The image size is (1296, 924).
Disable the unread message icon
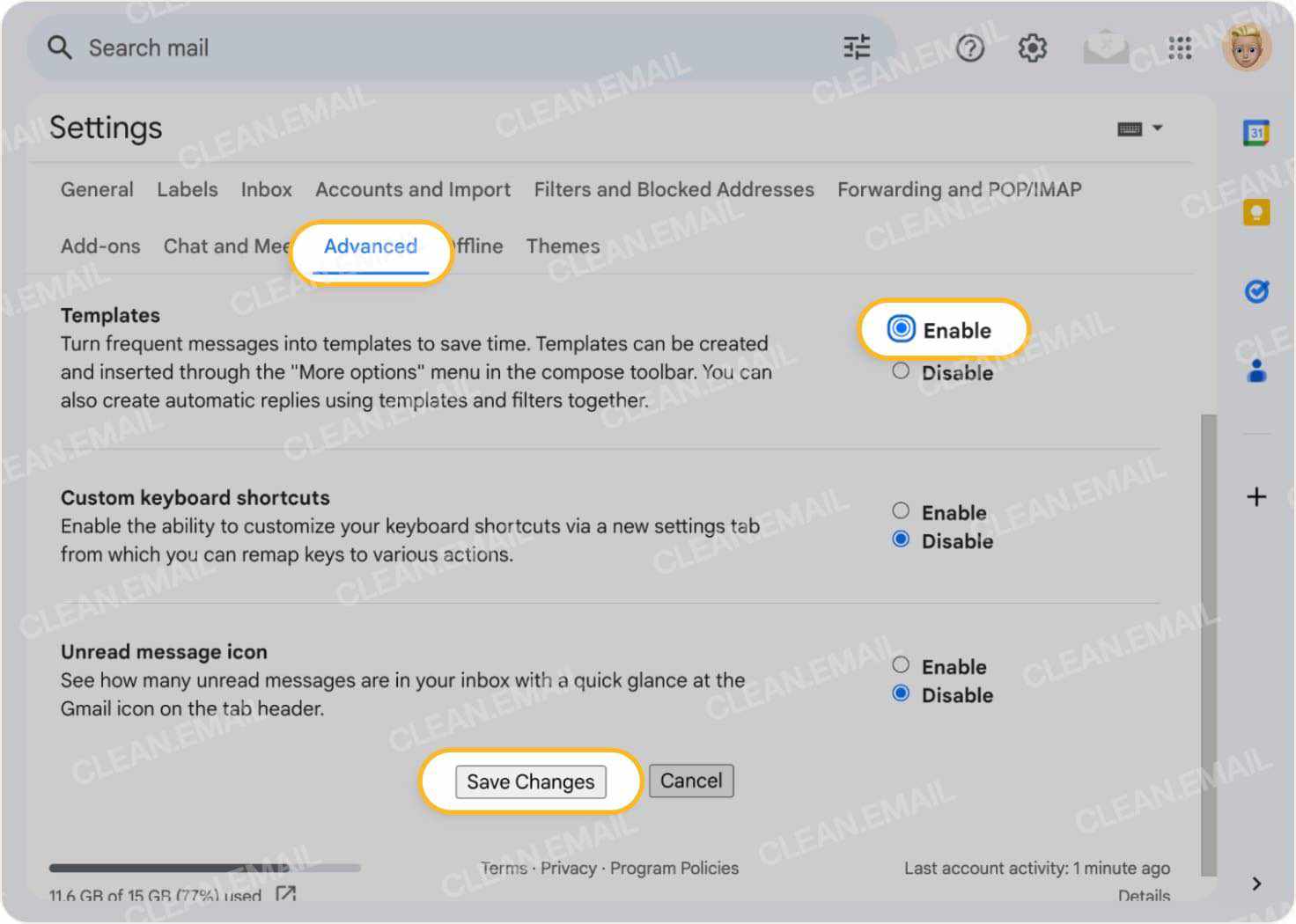(x=900, y=693)
